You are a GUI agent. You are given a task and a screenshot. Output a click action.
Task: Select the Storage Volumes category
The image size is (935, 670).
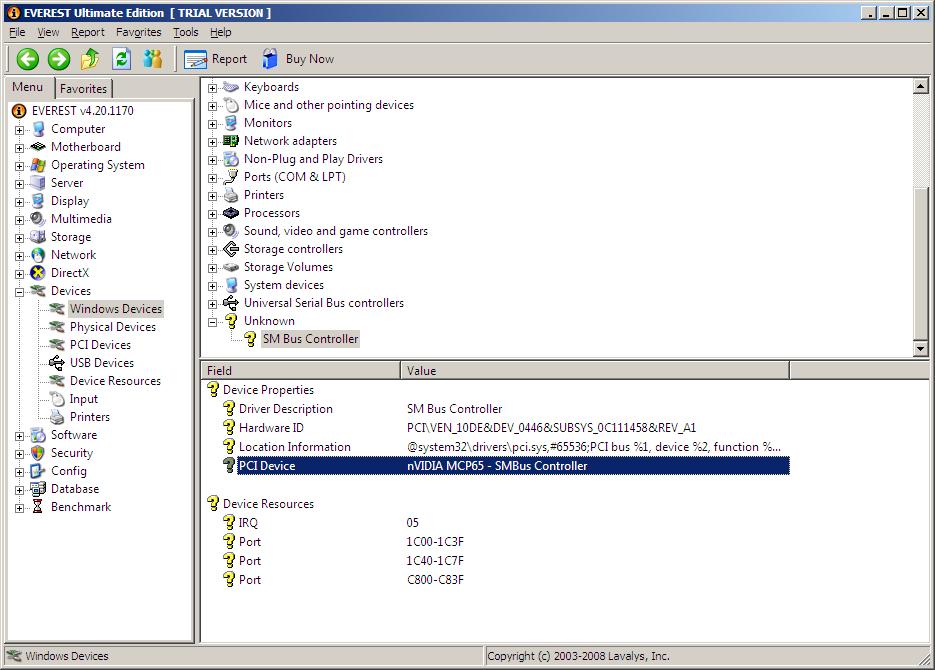[288, 267]
